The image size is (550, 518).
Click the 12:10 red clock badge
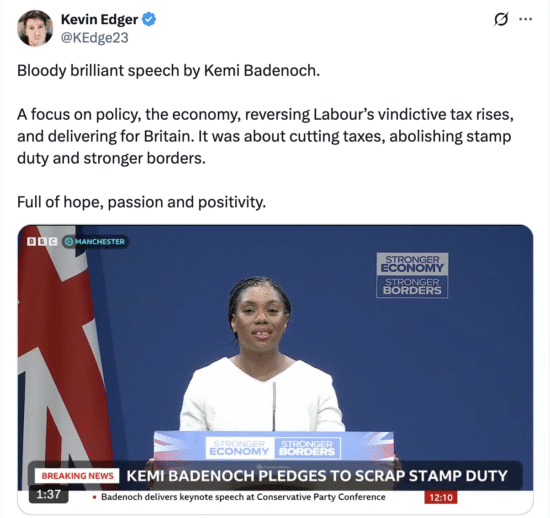pos(441,497)
